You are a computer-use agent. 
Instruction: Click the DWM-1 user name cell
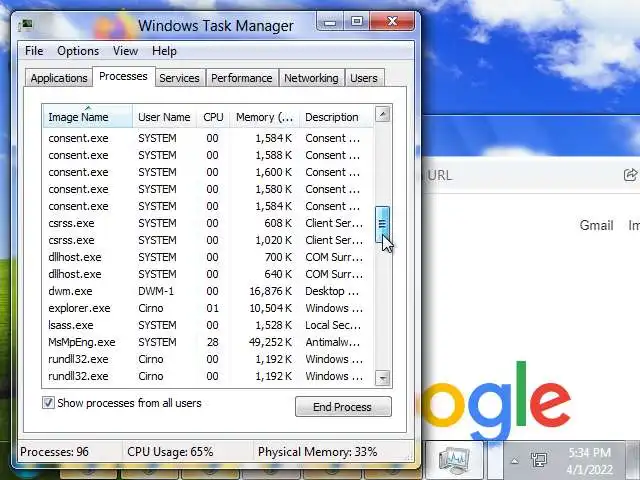click(x=156, y=291)
